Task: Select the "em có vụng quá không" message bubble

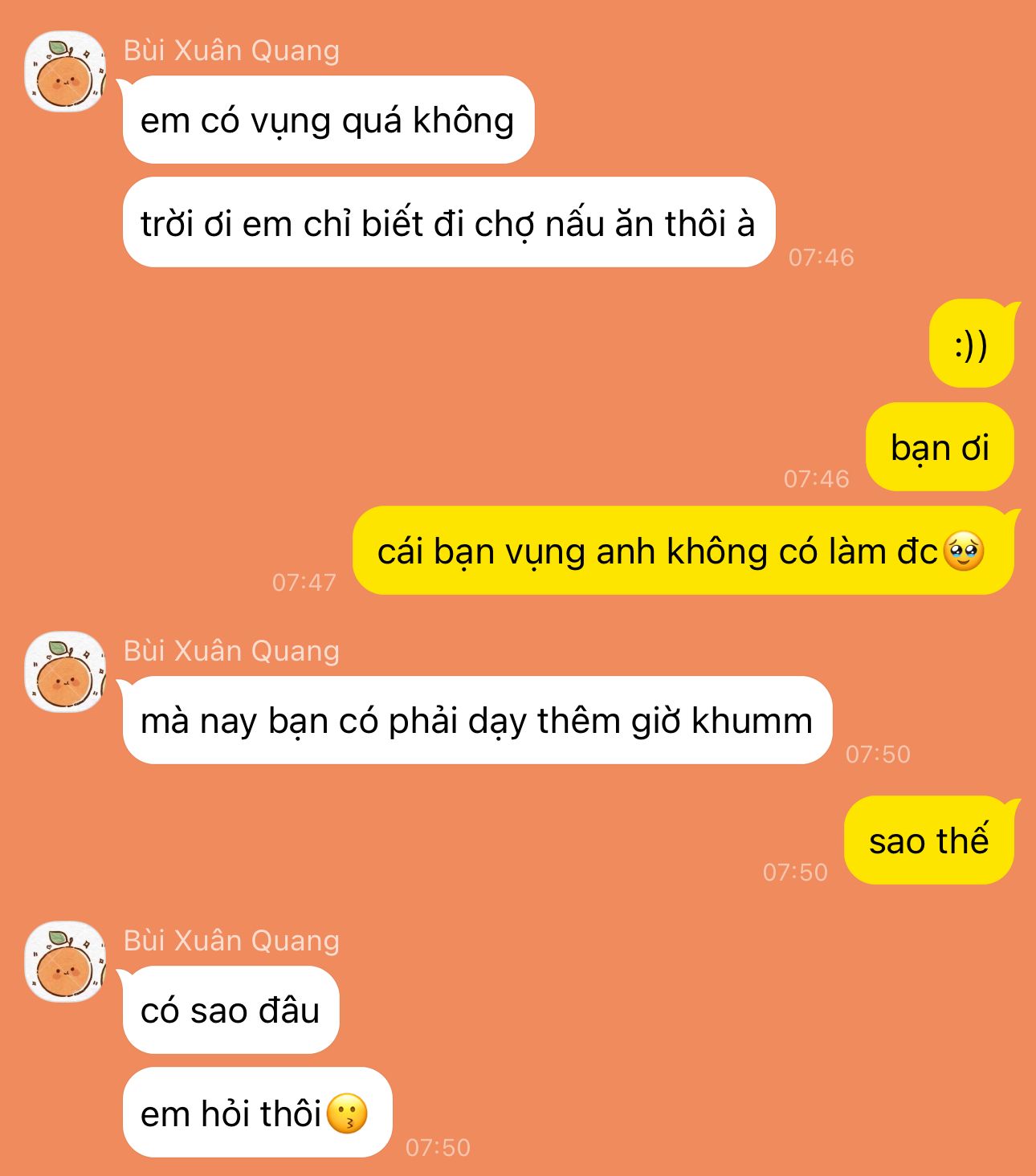Action: (328, 120)
